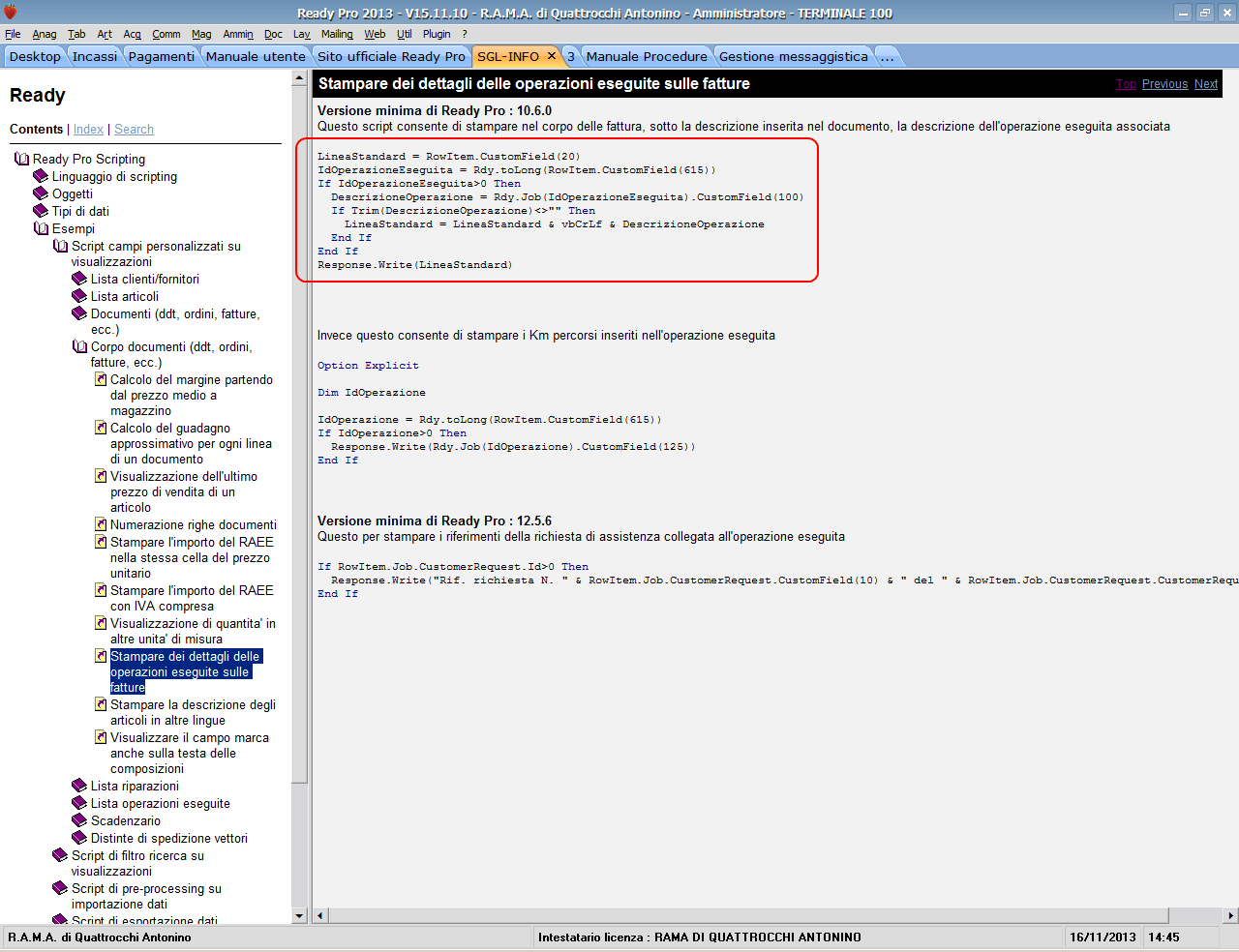Click the book icon beside Lista operazioni eseguite
The image size is (1239, 952).
(79, 803)
